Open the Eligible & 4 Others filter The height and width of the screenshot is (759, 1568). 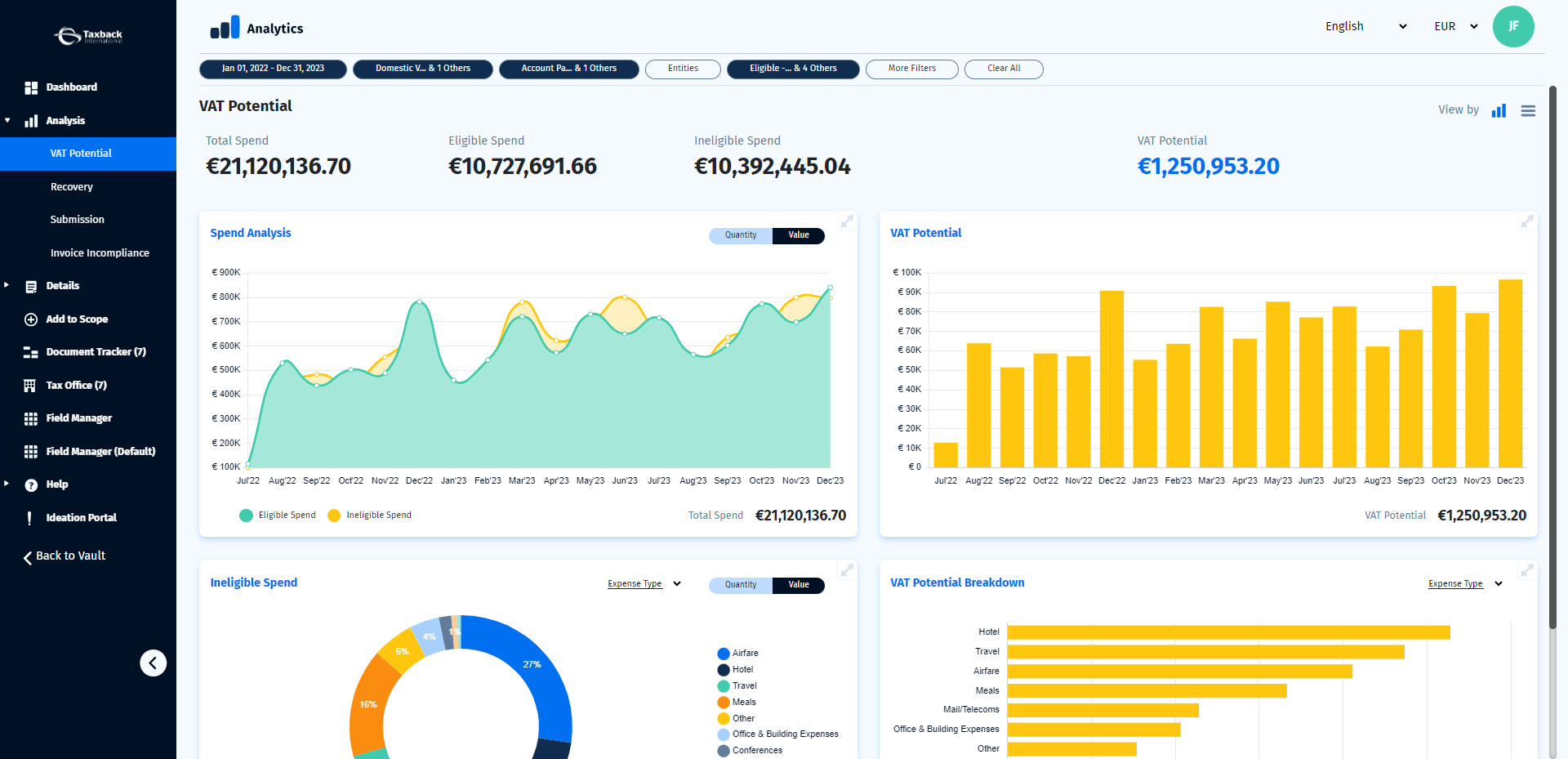[x=793, y=69]
